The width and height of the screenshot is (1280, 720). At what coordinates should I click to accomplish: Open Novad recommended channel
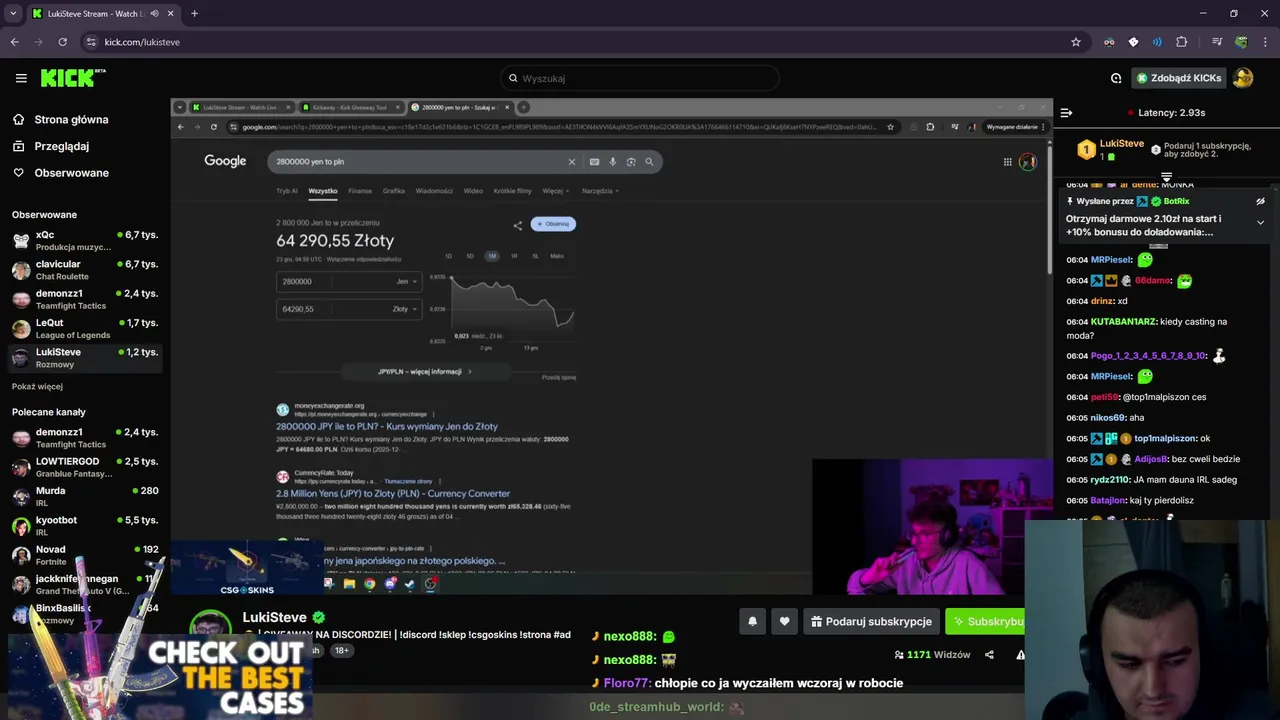click(x=85, y=555)
